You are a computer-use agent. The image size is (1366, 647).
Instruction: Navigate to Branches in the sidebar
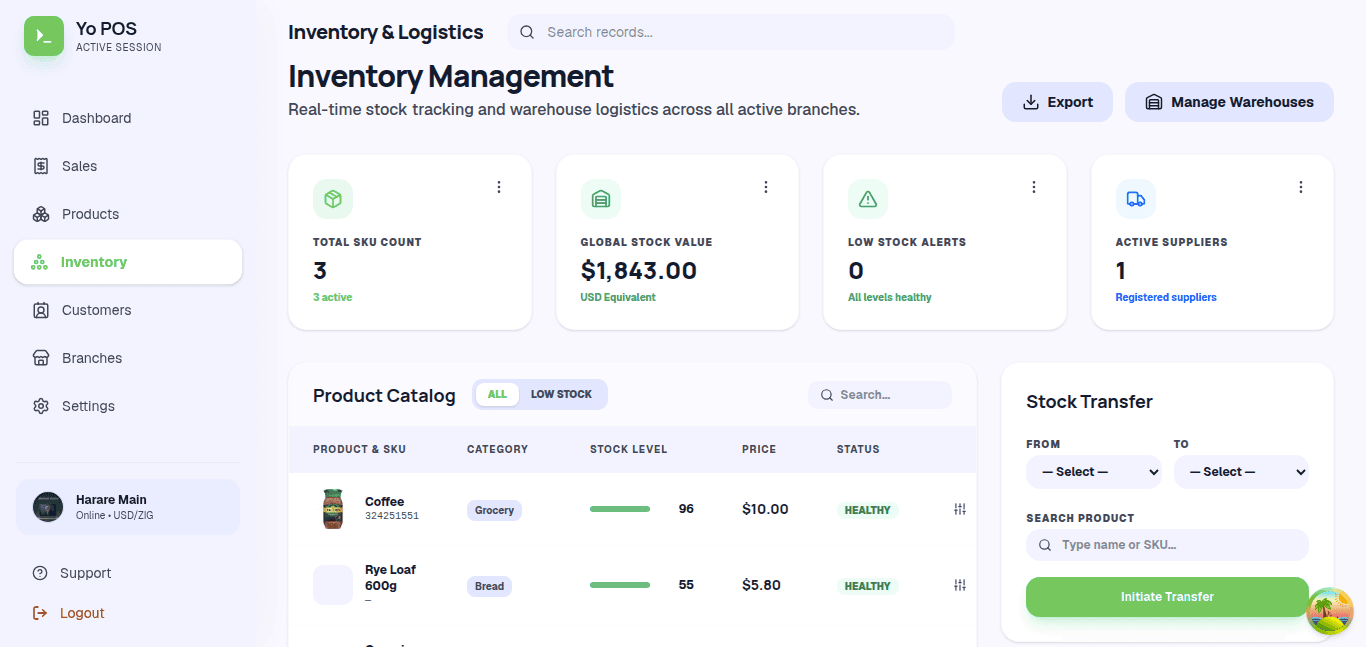tap(128, 358)
